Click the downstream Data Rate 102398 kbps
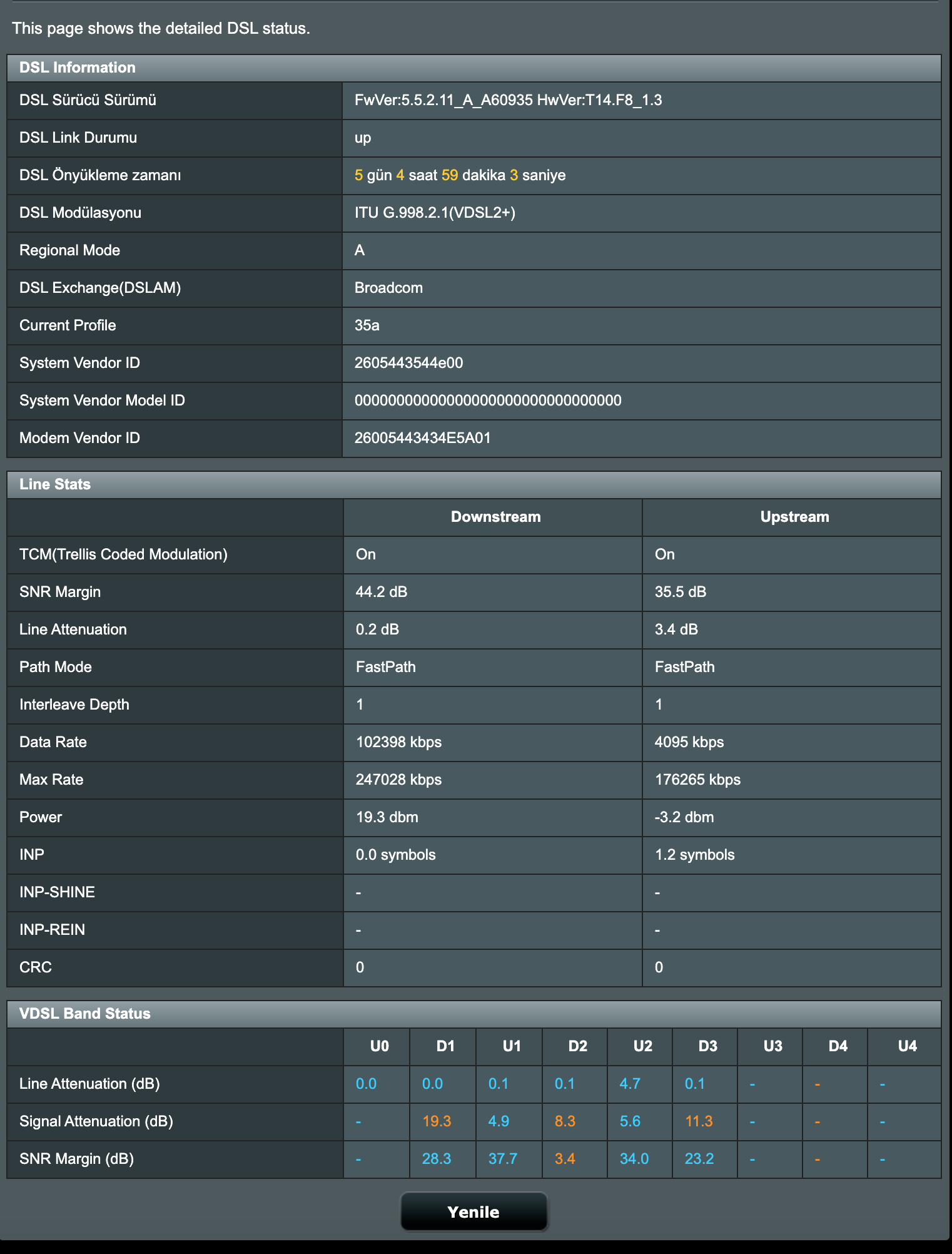The height and width of the screenshot is (1254, 952). tap(398, 742)
